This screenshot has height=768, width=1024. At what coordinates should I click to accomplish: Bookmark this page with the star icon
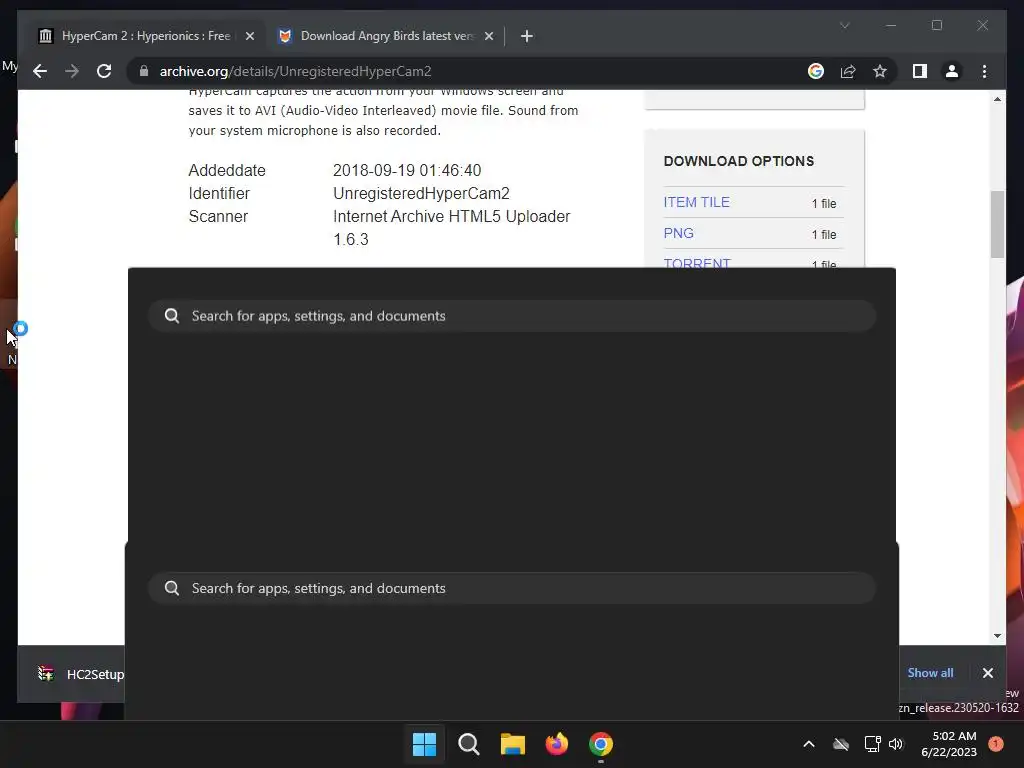[880, 71]
